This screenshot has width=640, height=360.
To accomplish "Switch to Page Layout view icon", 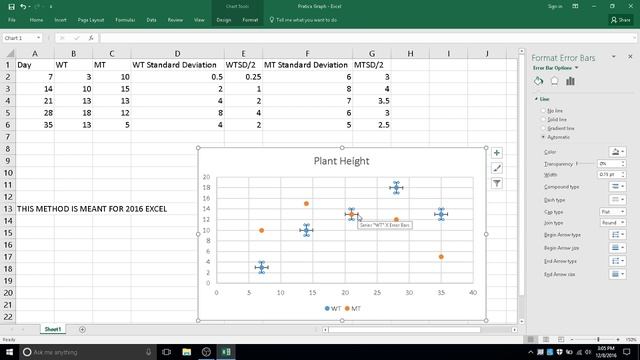I will coord(546,340).
